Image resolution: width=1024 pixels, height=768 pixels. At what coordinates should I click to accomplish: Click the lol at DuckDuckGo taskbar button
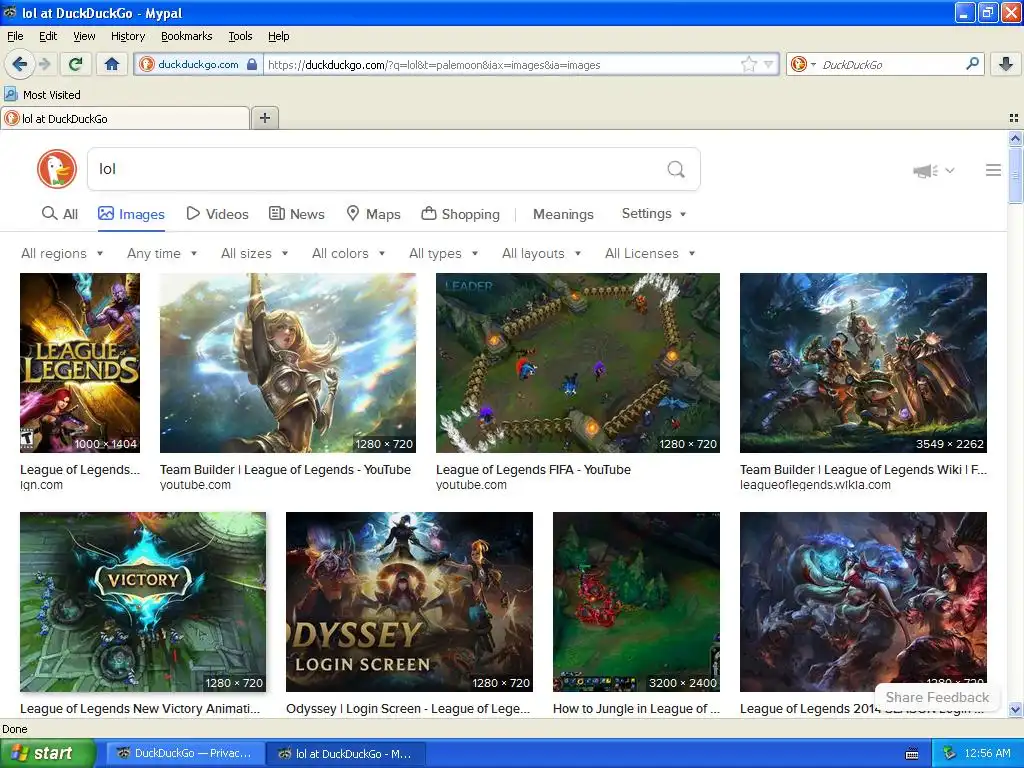coord(346,754)
